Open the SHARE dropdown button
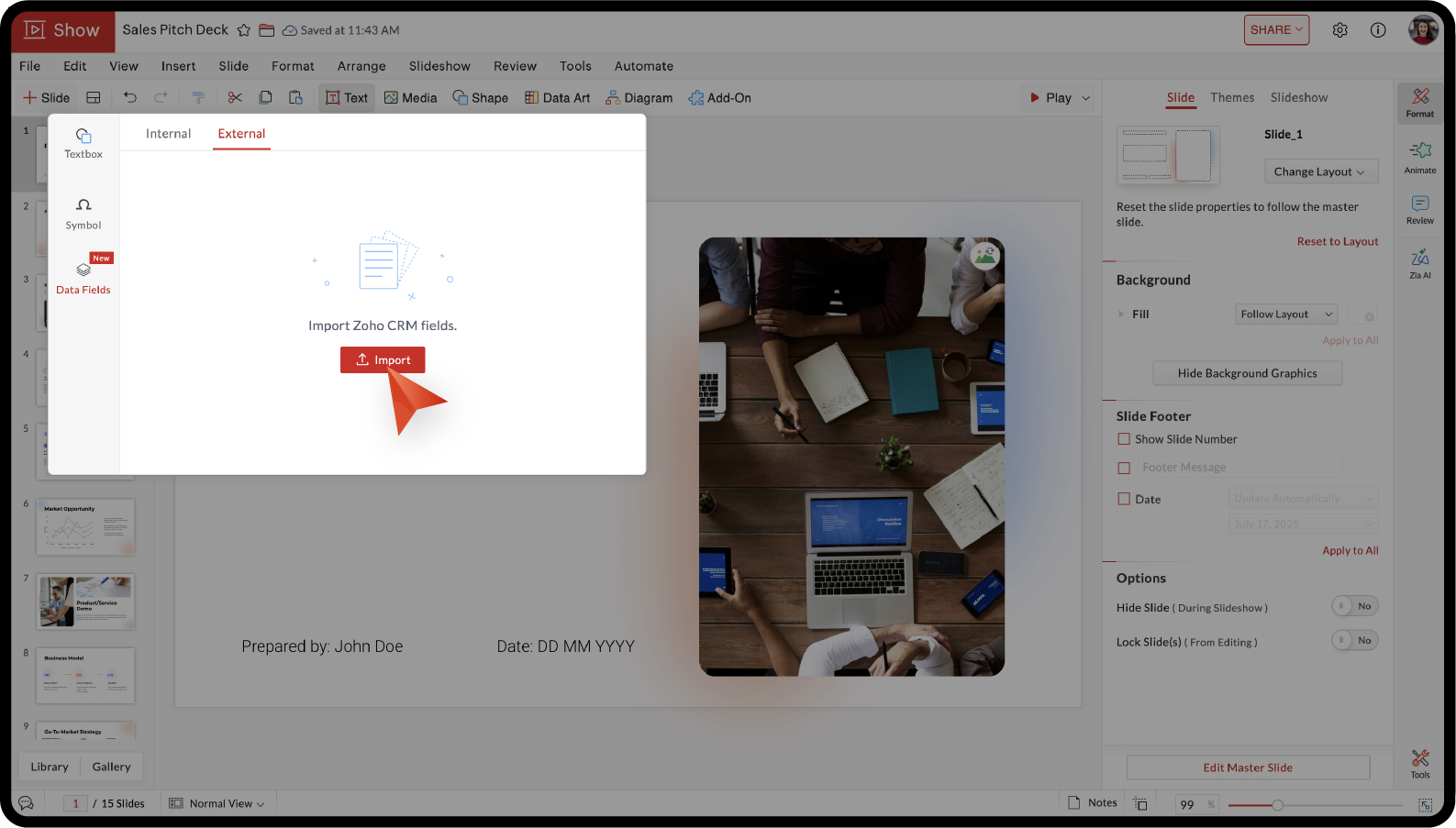This screenshot has width=1456, height=828. (1277, 30)
